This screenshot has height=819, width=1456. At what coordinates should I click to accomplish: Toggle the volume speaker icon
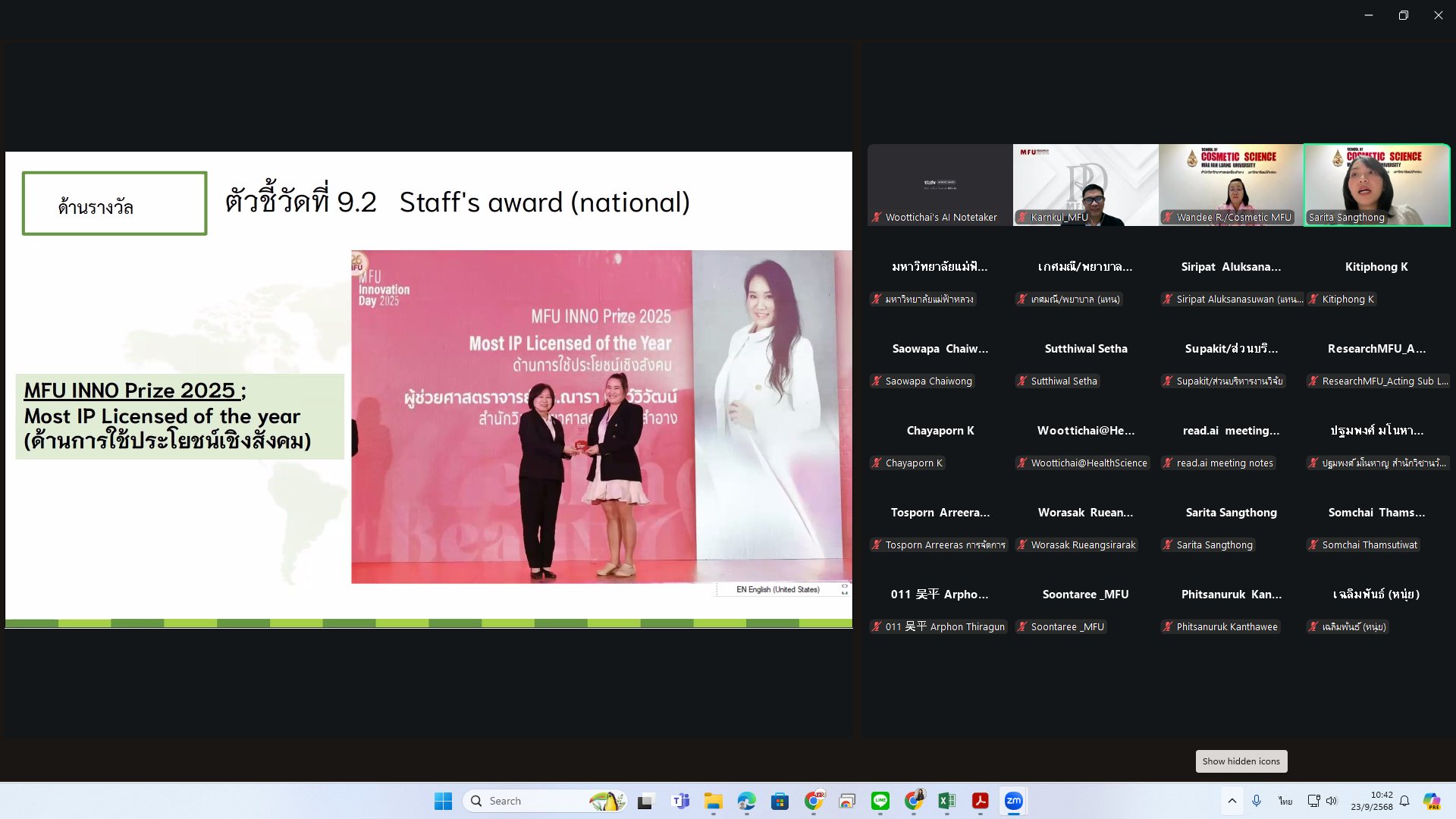coord(1332,801)
